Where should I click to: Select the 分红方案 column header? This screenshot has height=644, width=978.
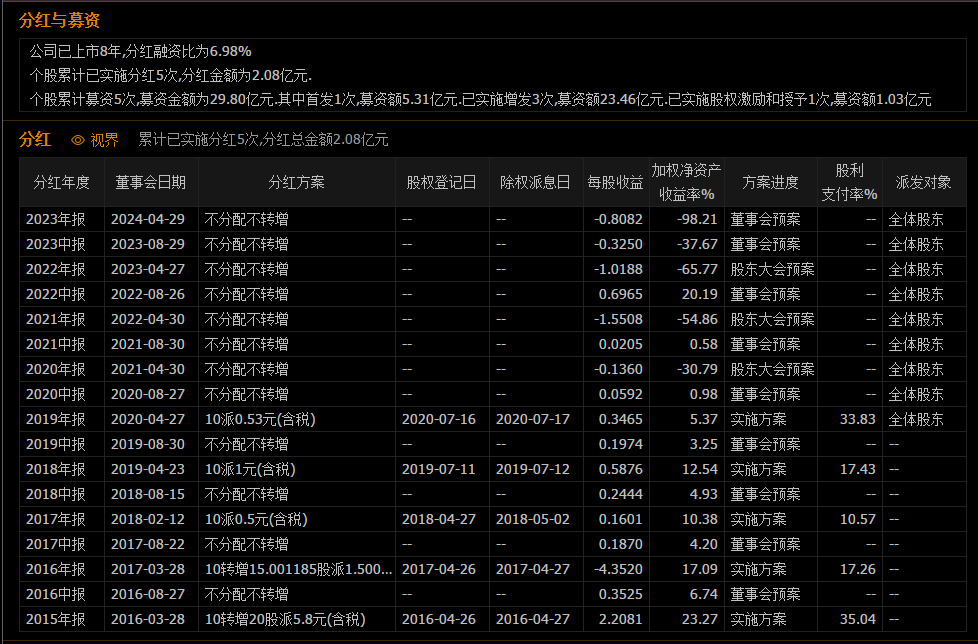296,182
